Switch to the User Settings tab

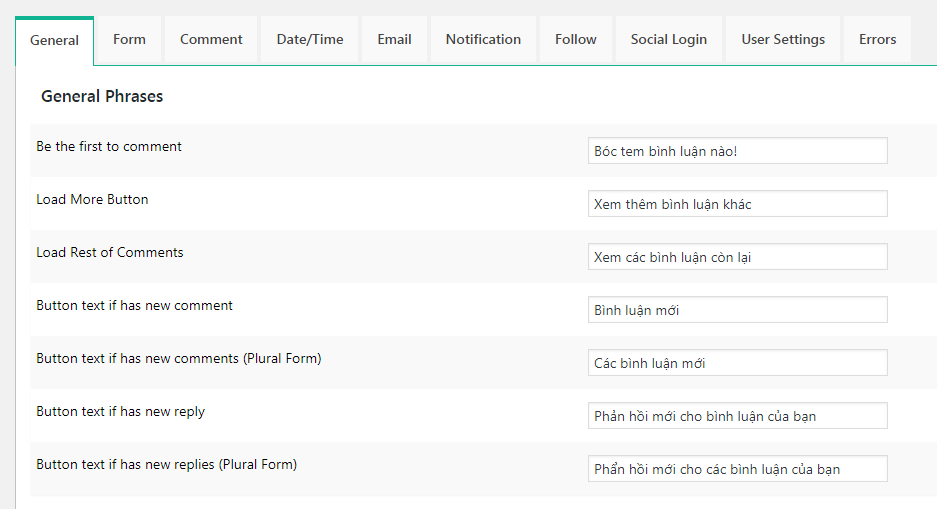(x=783, y=40)
